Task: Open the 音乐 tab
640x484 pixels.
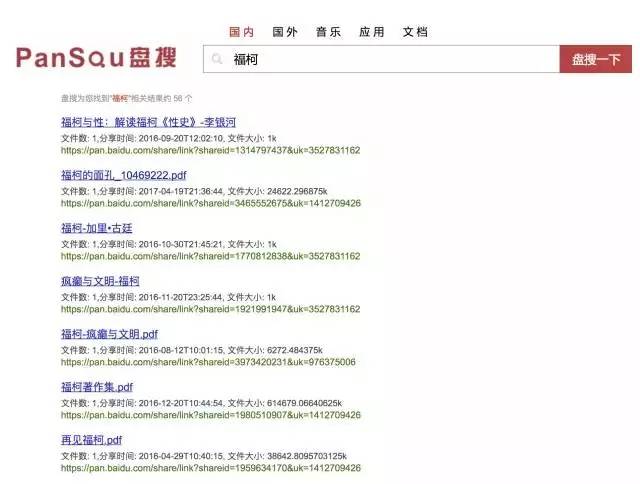Action: 328,32
